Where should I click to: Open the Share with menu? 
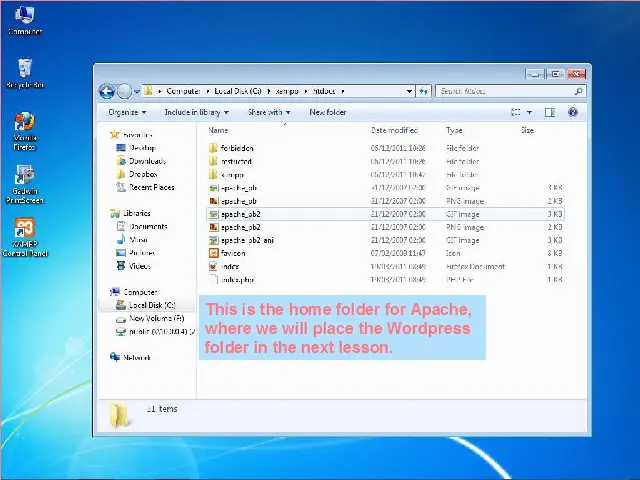269,112
